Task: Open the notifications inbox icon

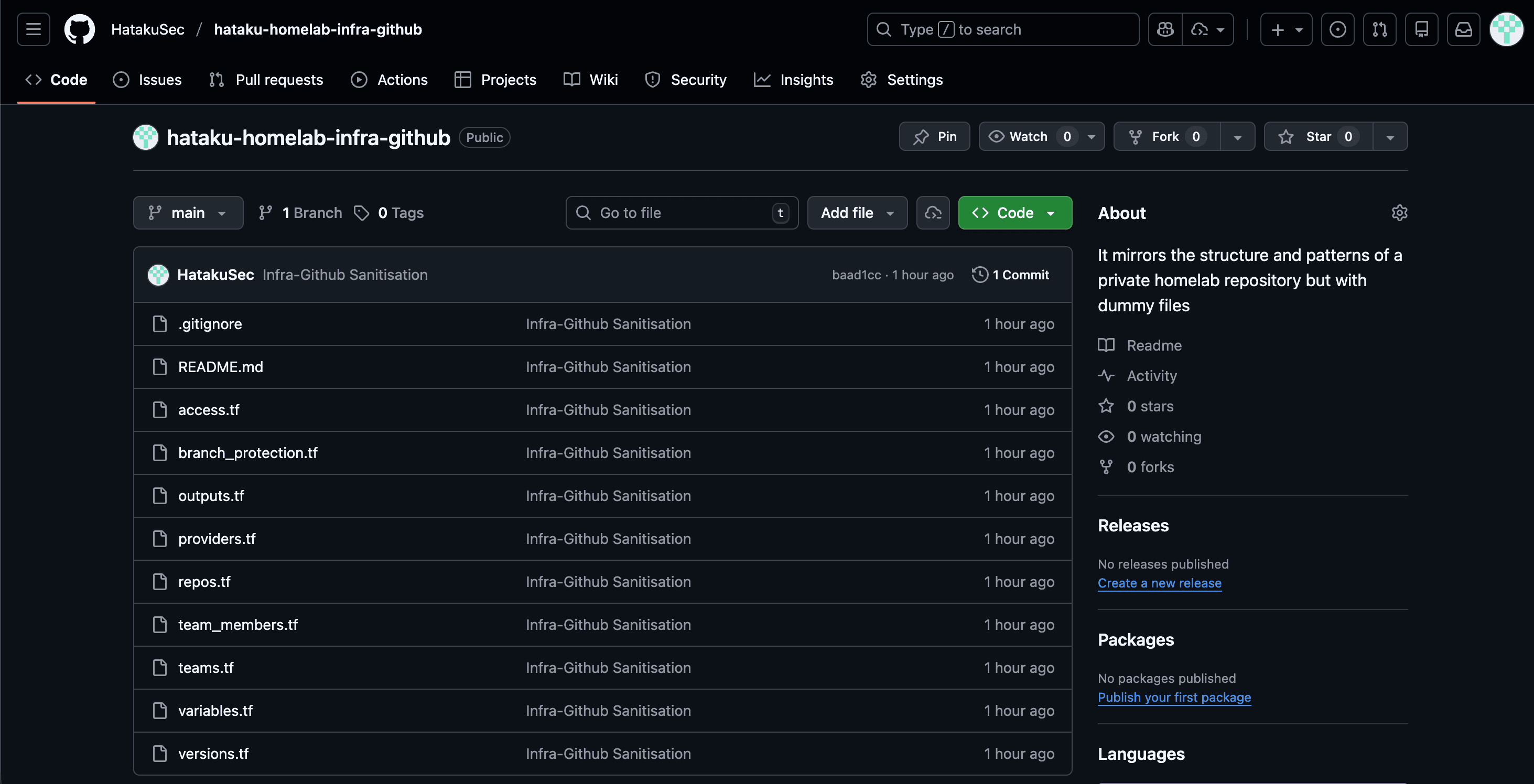Action: coord(1464,29)
